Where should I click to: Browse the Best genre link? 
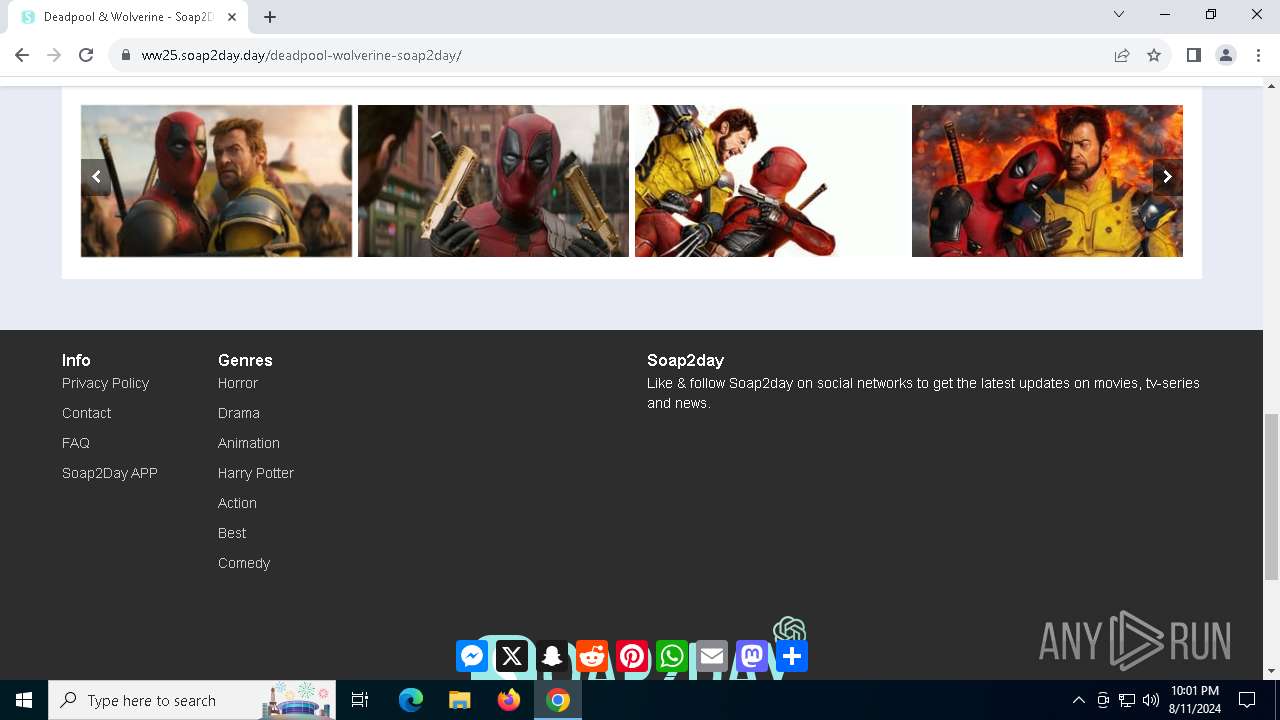(x=232, y=533)
